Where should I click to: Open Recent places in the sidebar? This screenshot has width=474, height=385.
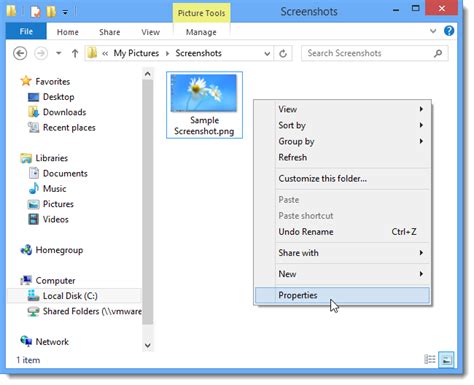69,128
